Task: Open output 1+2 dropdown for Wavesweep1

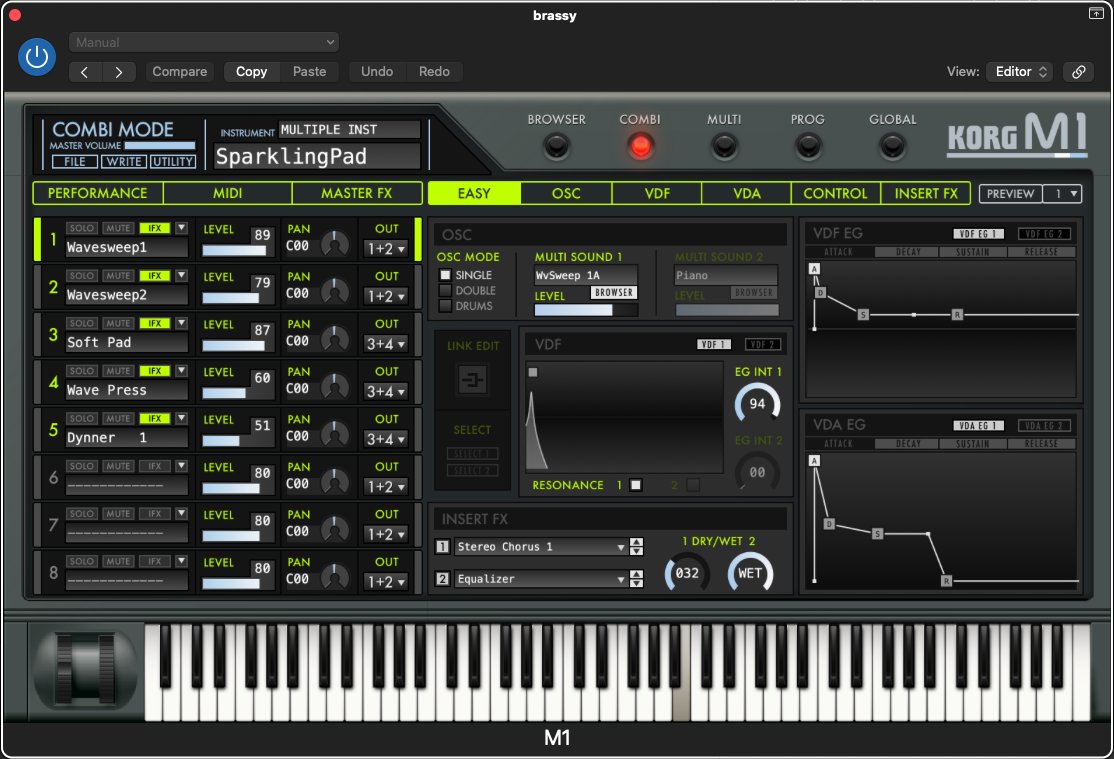Action: point(386,249)
